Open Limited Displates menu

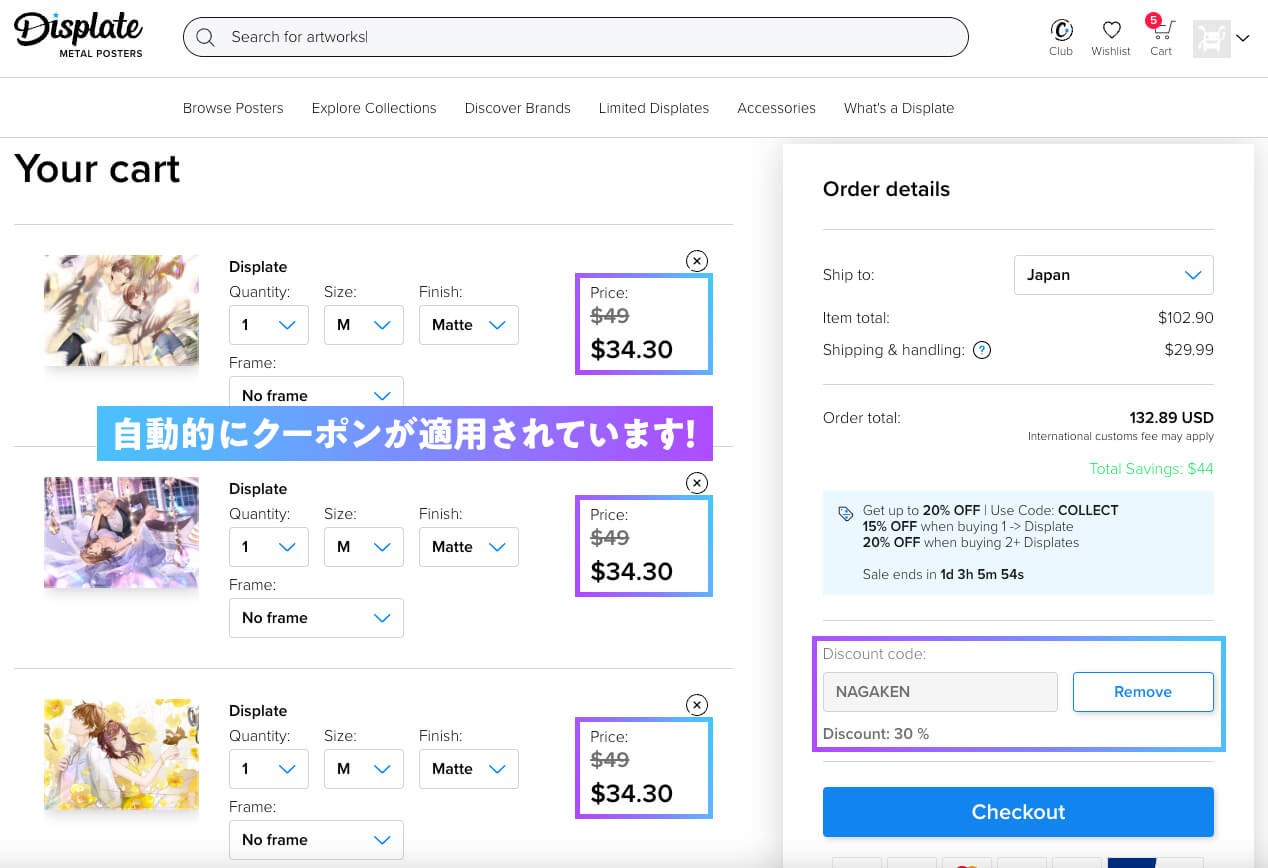654,108
